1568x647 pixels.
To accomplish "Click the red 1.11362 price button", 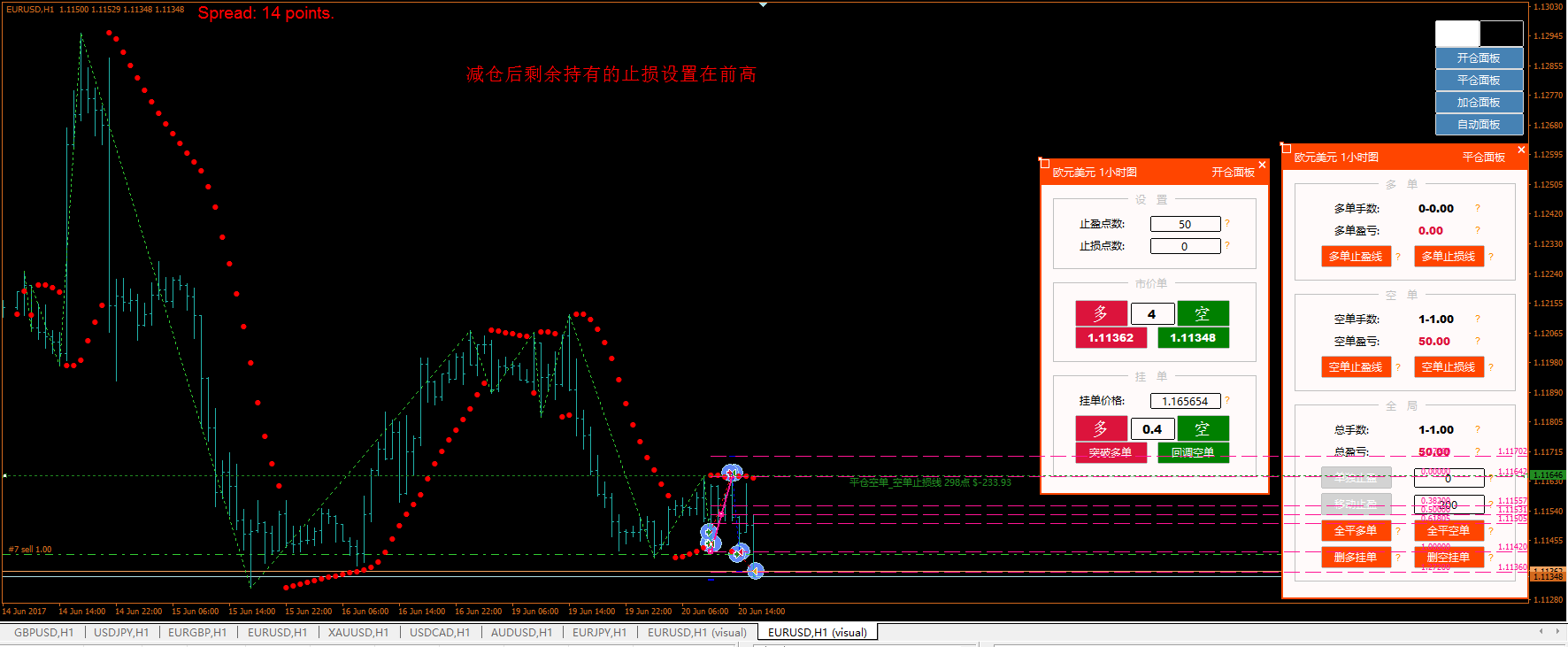I will (x=1111, y=337).
